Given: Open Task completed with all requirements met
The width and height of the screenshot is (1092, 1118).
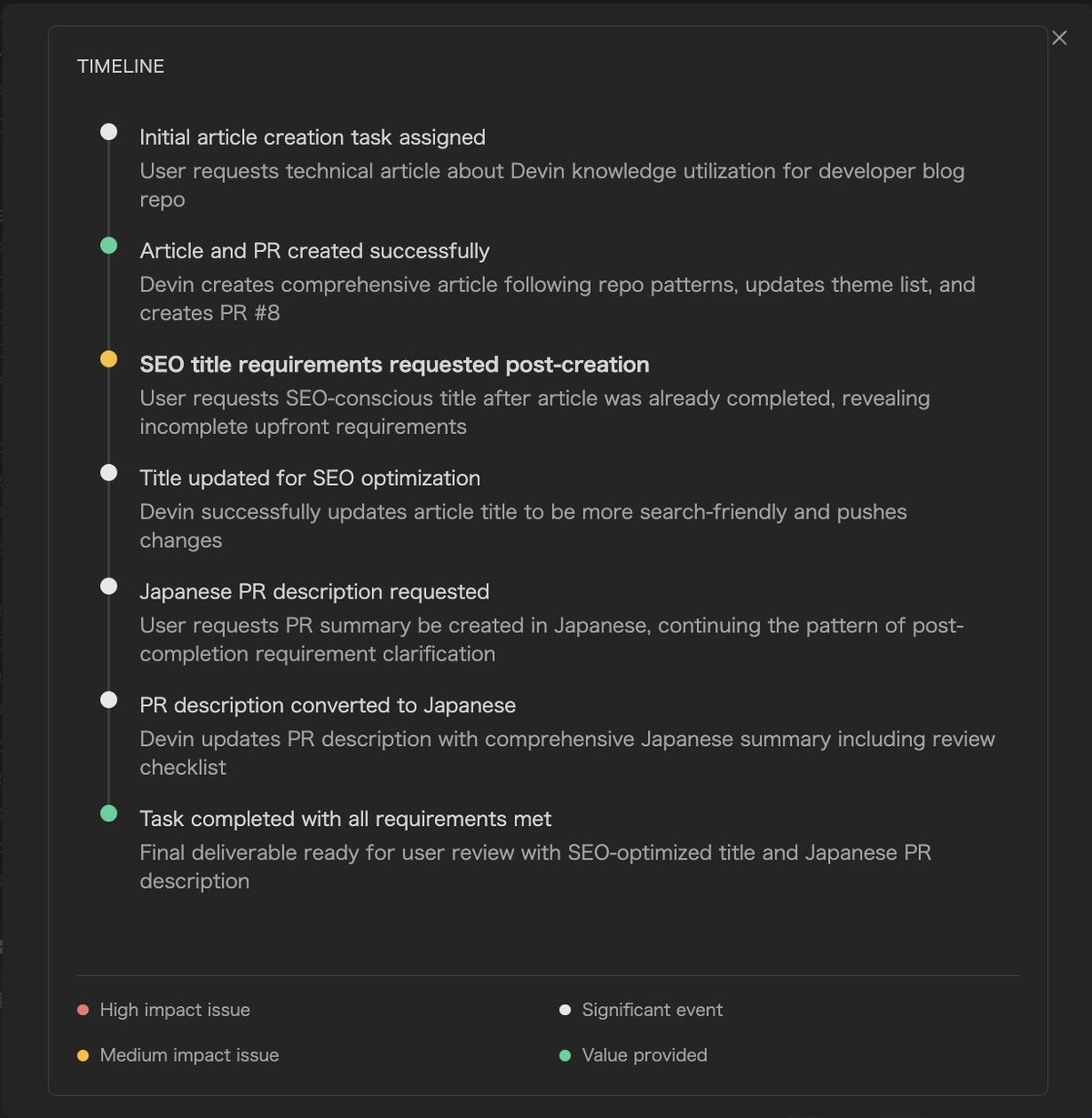Looking at the screenshot, I should point(345,820).
